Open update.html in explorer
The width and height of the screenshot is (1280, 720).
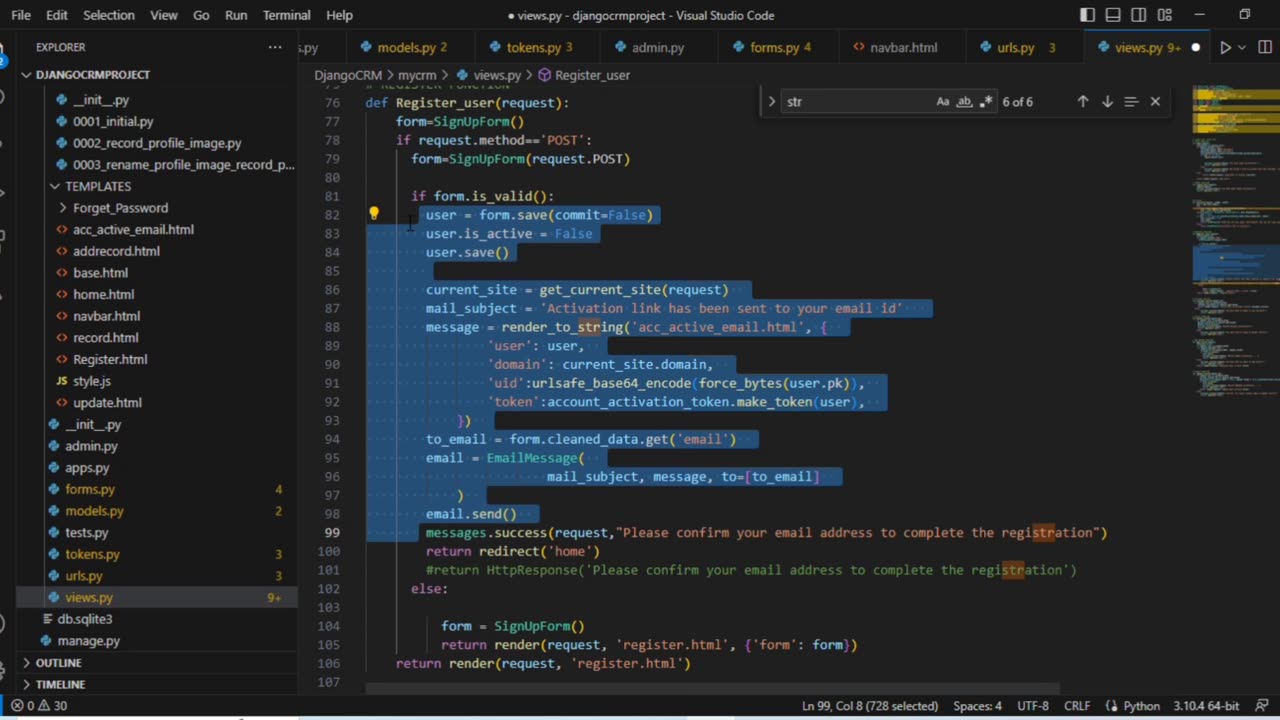(x=107, y=402)
